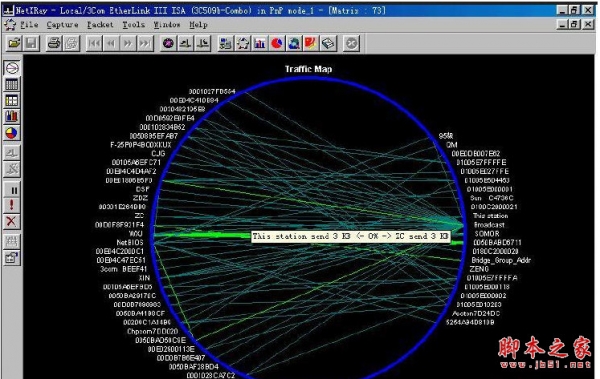Pause the display with the sidebar pause button

tap(12, 190)
